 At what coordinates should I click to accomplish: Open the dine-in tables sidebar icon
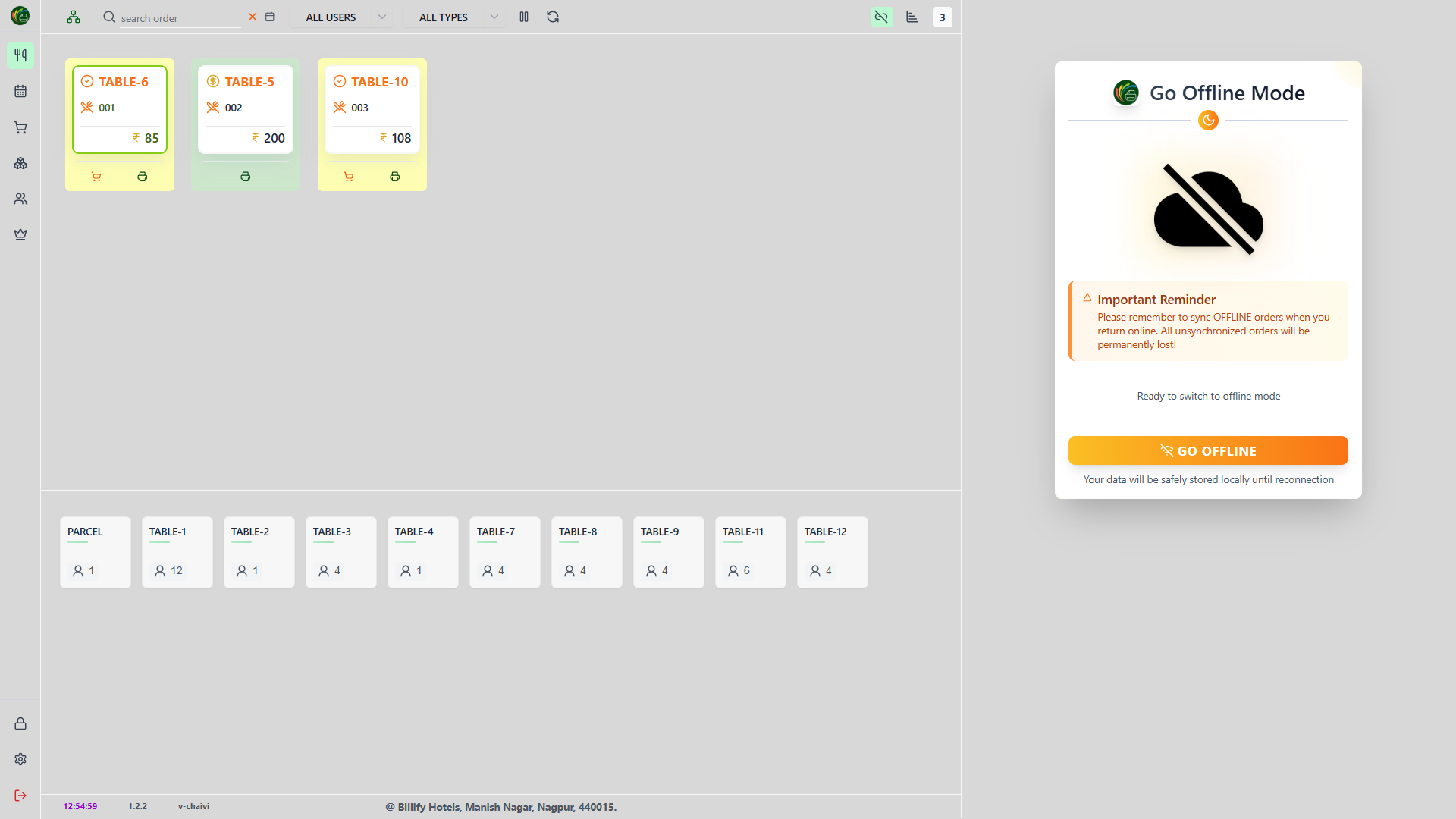(x=20, y=55)
